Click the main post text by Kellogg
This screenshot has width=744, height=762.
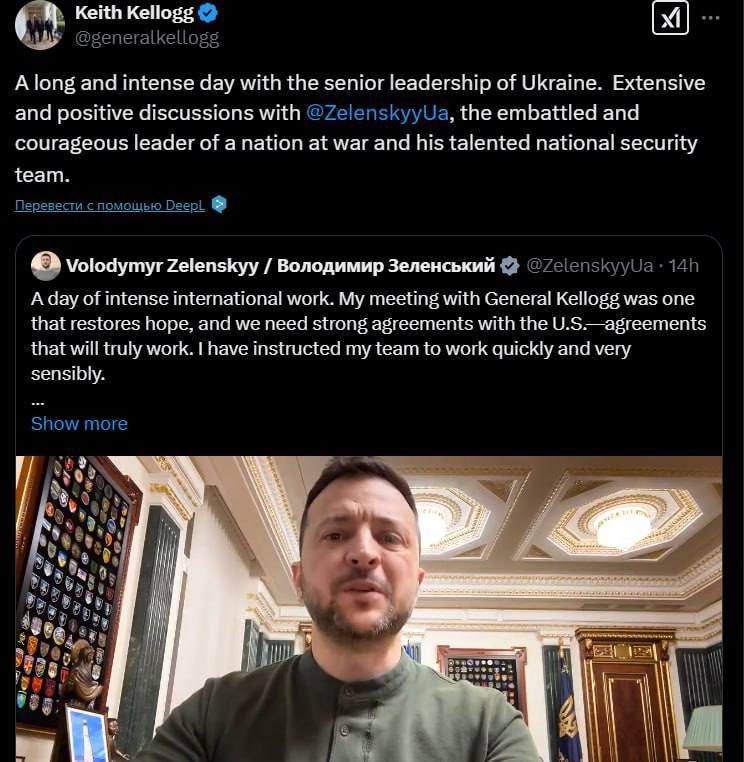pos(360,129)
